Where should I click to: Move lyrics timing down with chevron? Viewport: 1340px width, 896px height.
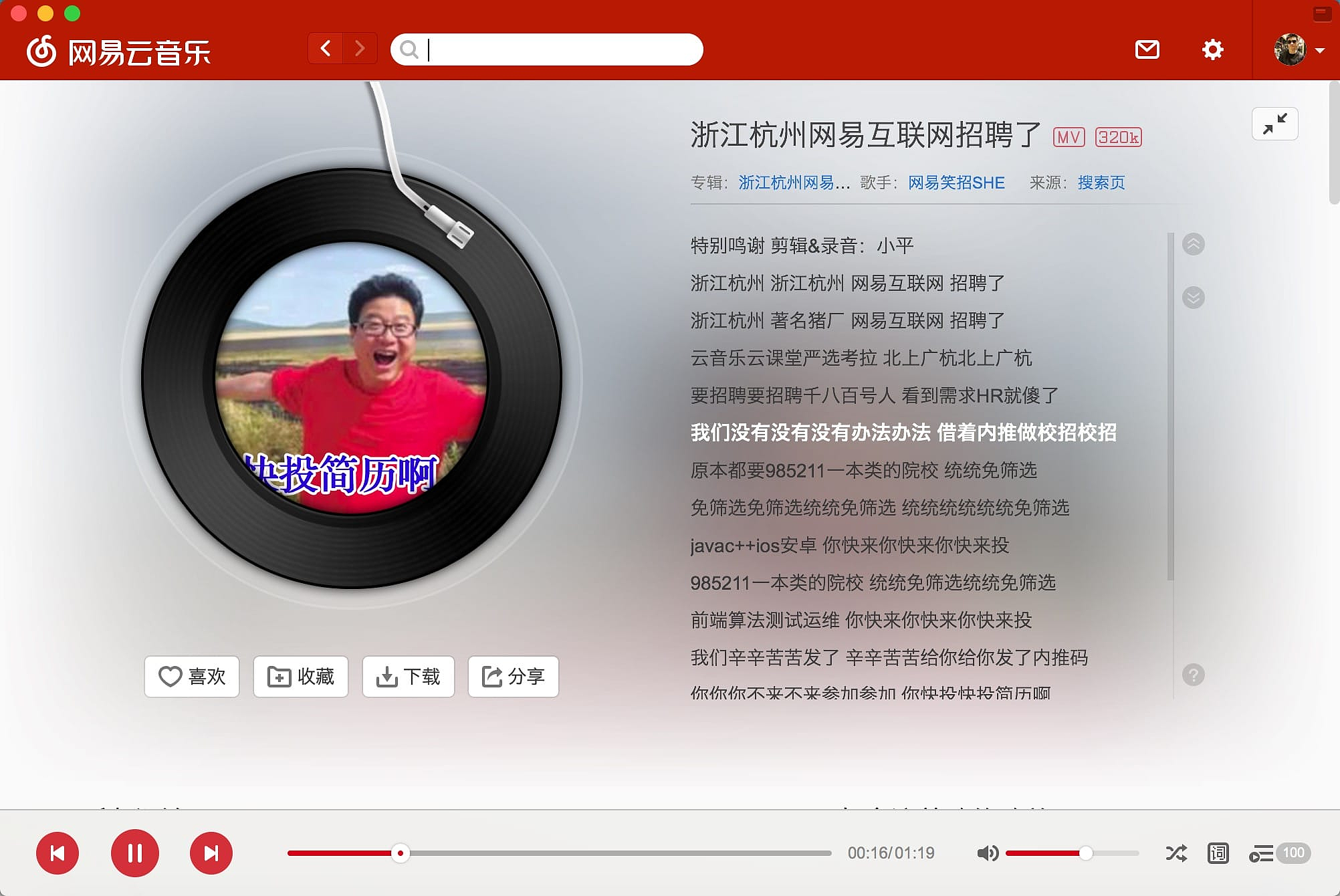1193,297
